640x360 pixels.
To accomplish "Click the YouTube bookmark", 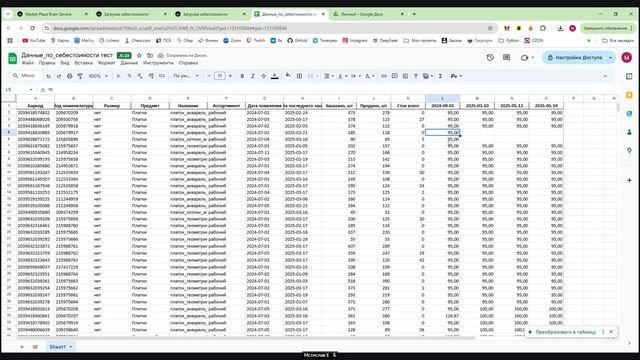I will 33,40.
